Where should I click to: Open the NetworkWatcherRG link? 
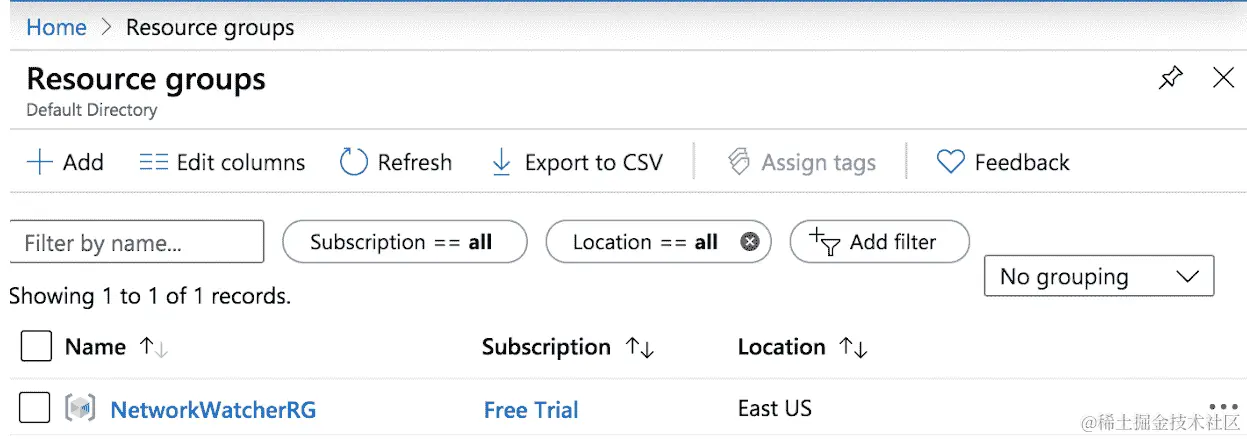[x=213, y=409]
